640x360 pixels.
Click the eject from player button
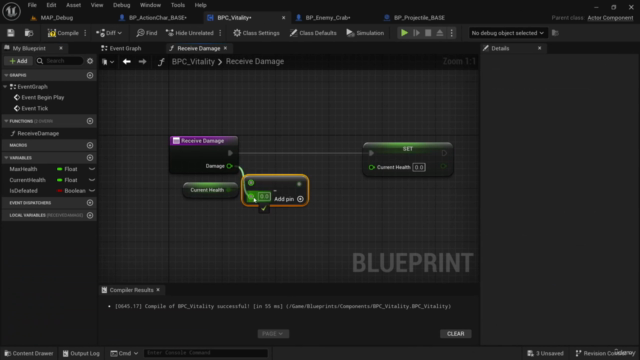(440, 33)
